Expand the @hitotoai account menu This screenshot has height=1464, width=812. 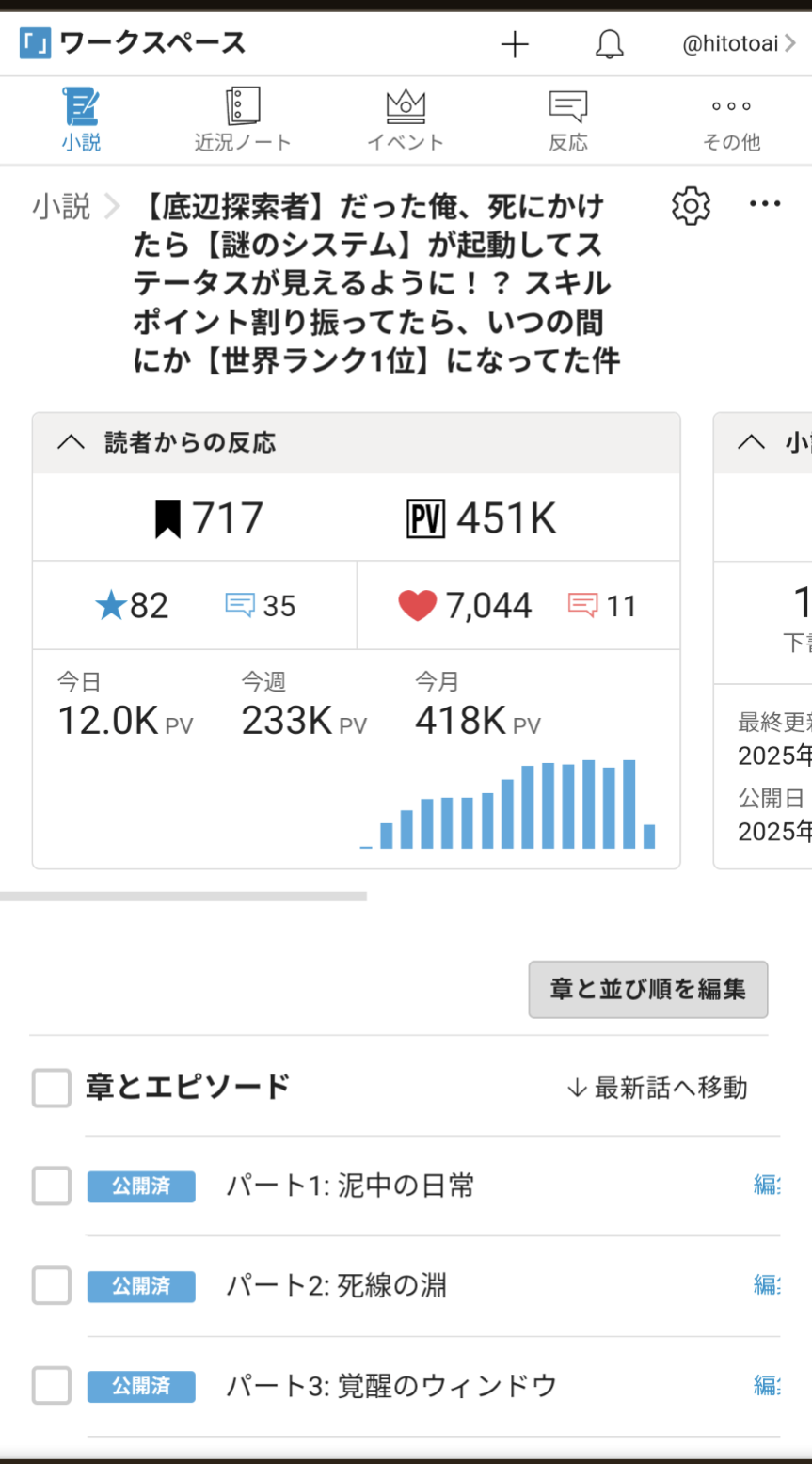click(740, 44)
